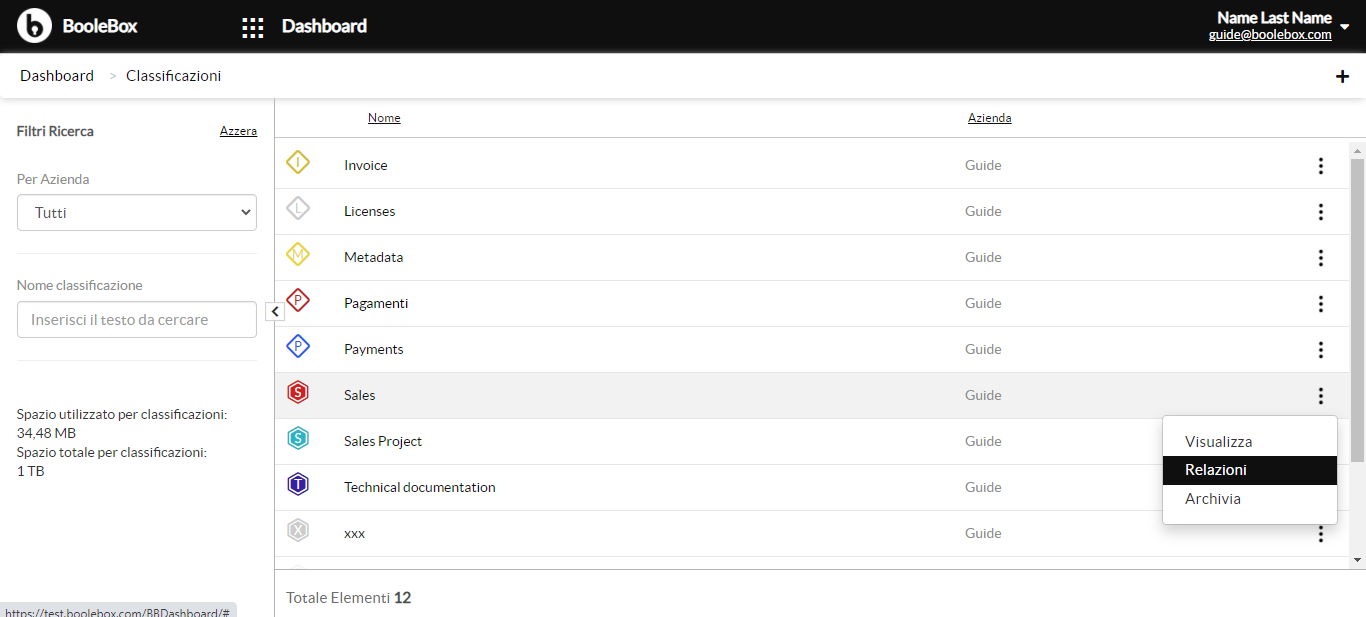Open three-dot menu for xxx row
The image size is (1366, 617).
[1321, 534]
